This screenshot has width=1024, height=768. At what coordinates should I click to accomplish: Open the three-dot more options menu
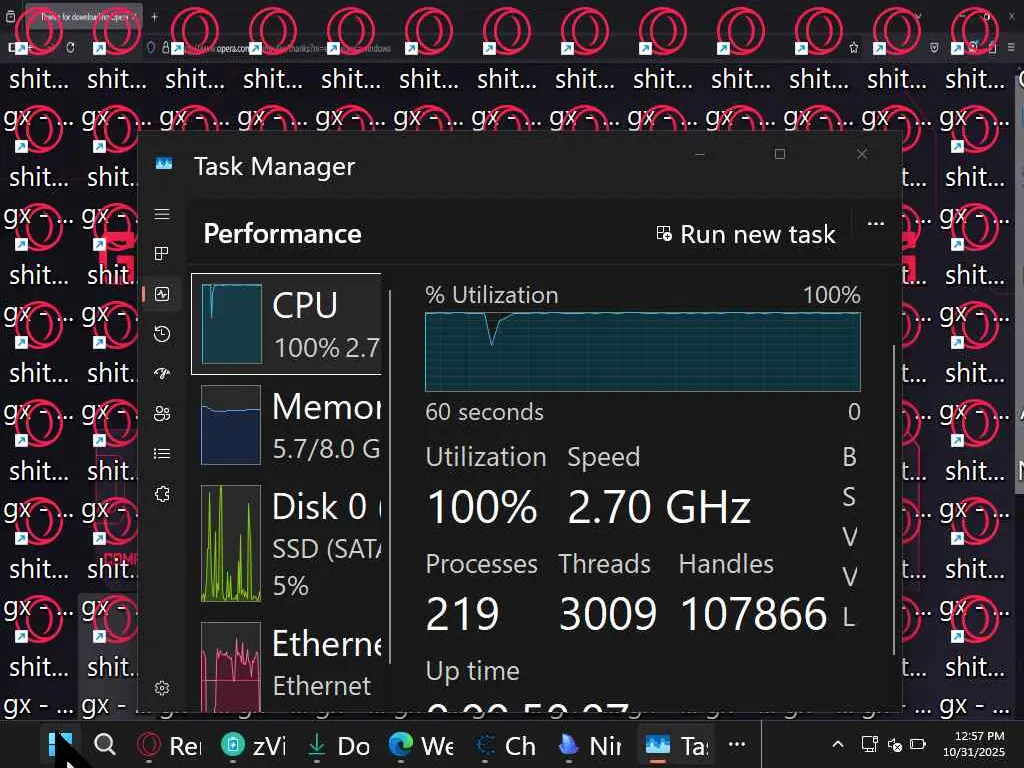876,224
